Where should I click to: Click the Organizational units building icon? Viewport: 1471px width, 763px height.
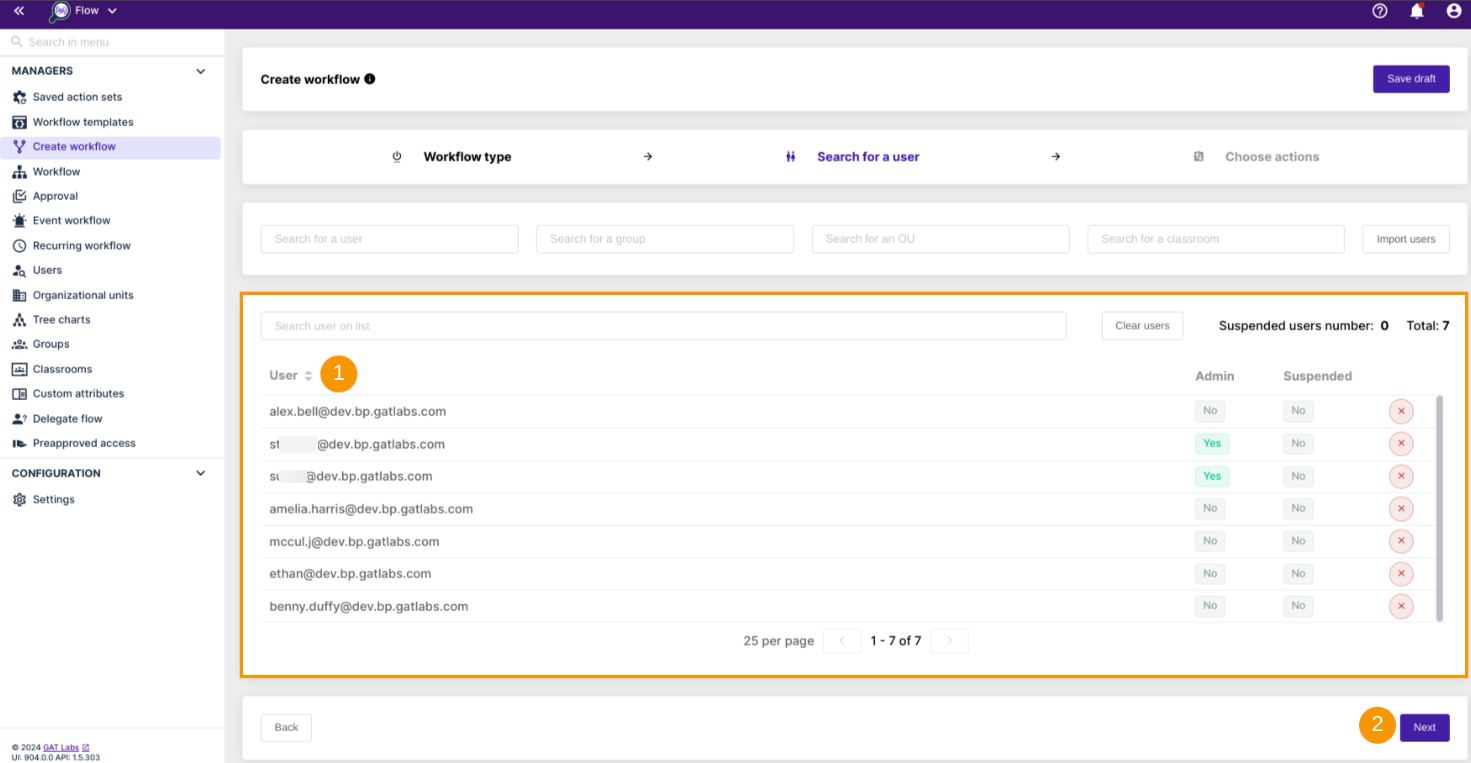[x=19, y=295]
